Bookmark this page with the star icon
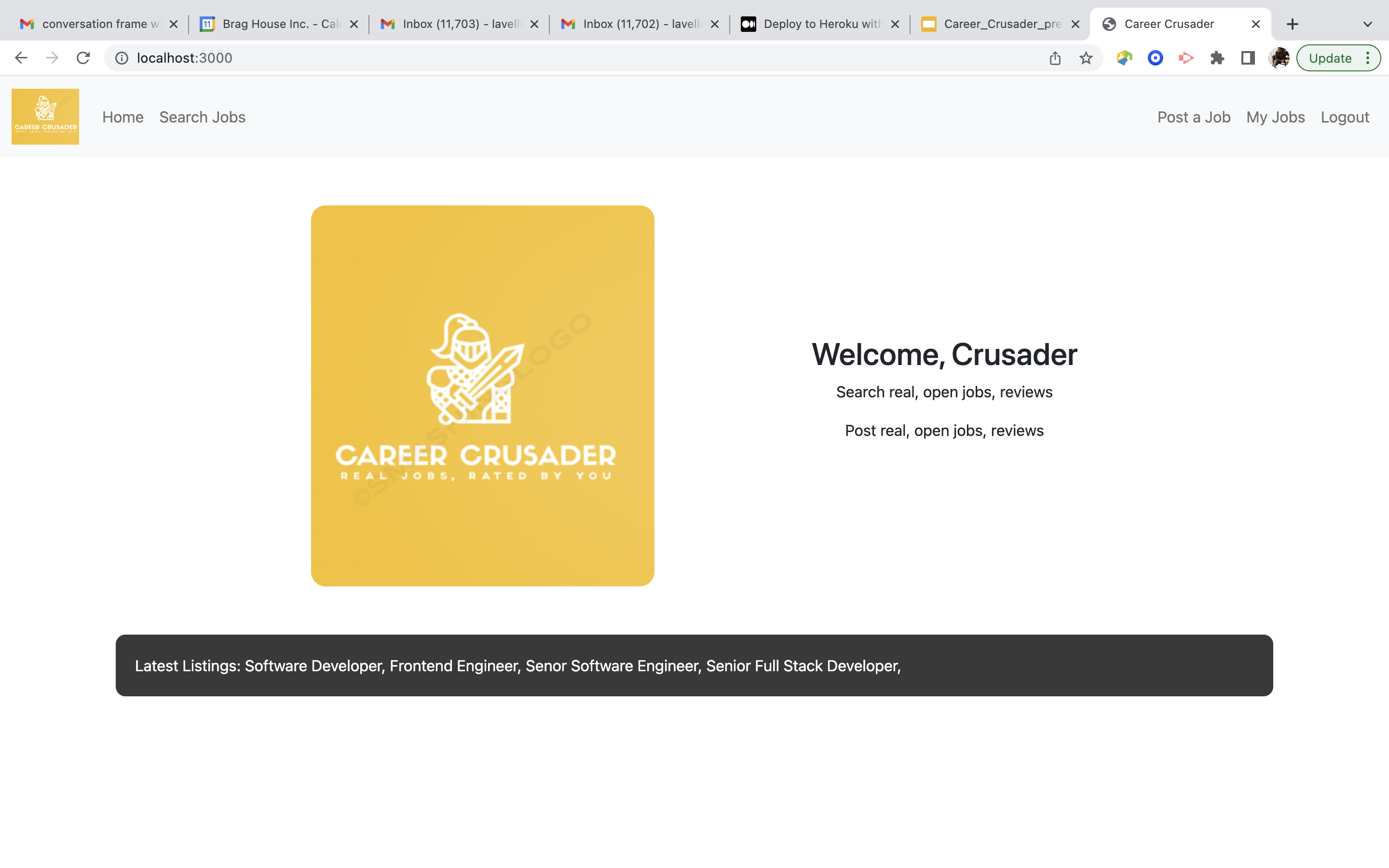Image resolution: width=1389 pixels, height=868 pixels. coord(1085,57)
